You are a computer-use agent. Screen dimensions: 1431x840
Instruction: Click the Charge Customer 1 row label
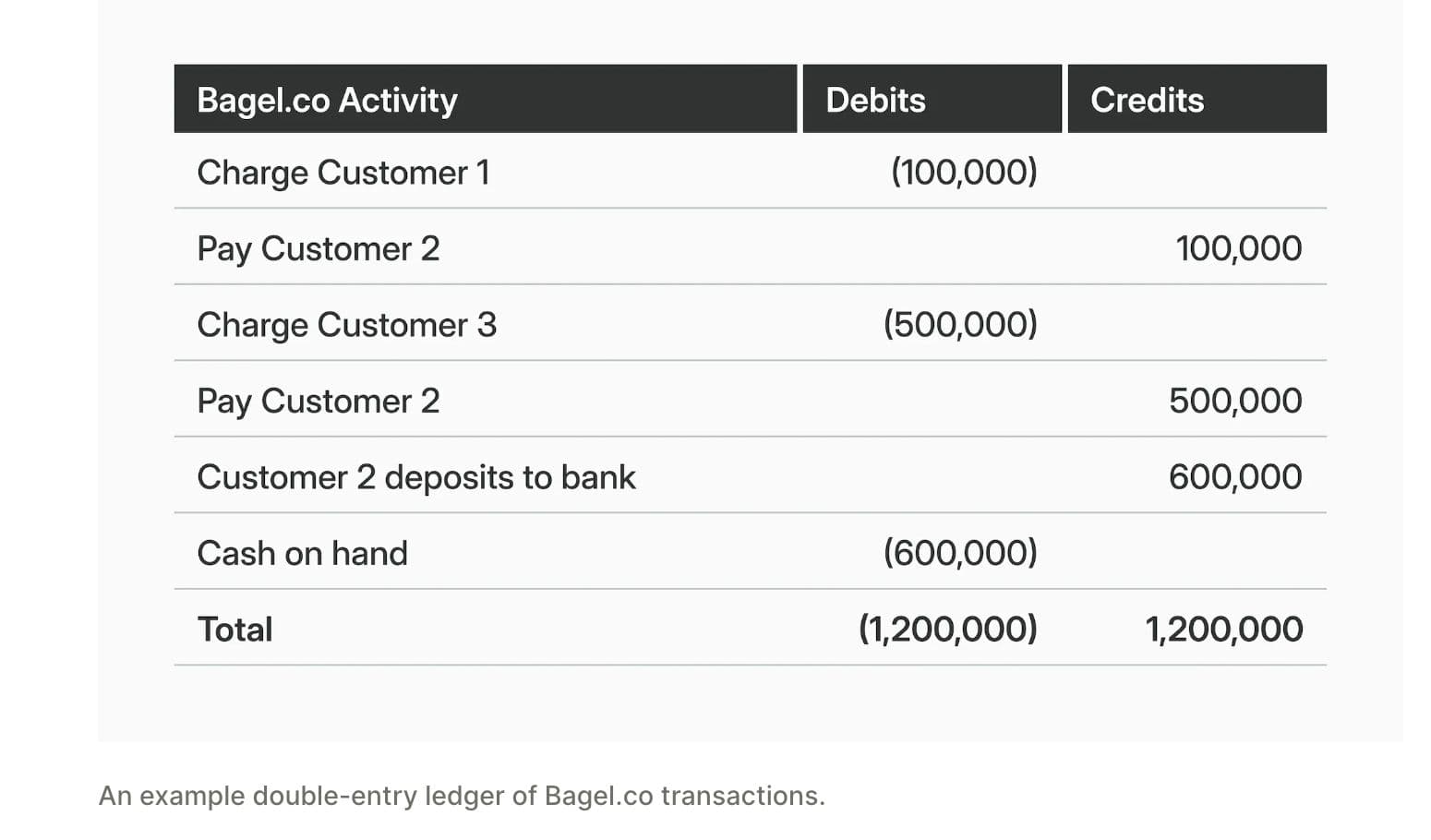coord(343,173)
